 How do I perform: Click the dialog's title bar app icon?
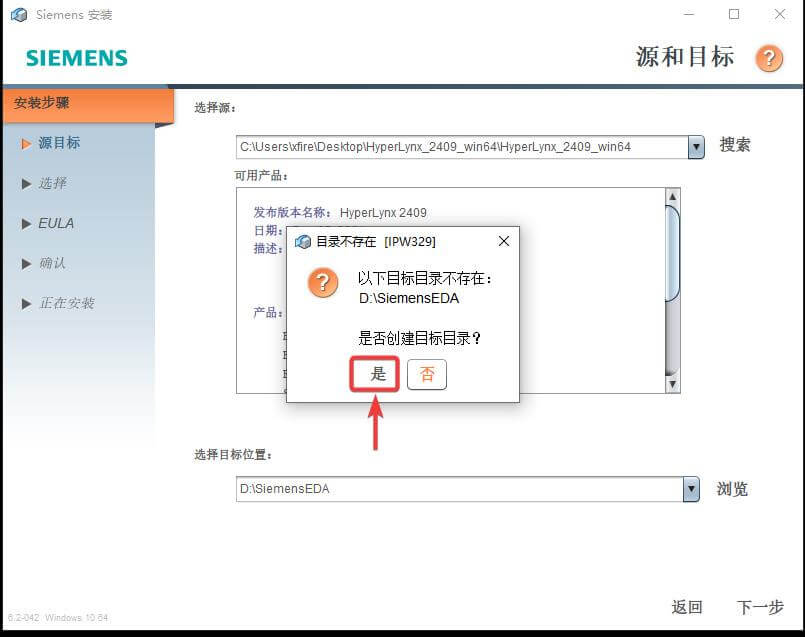(x=303, y=241)
